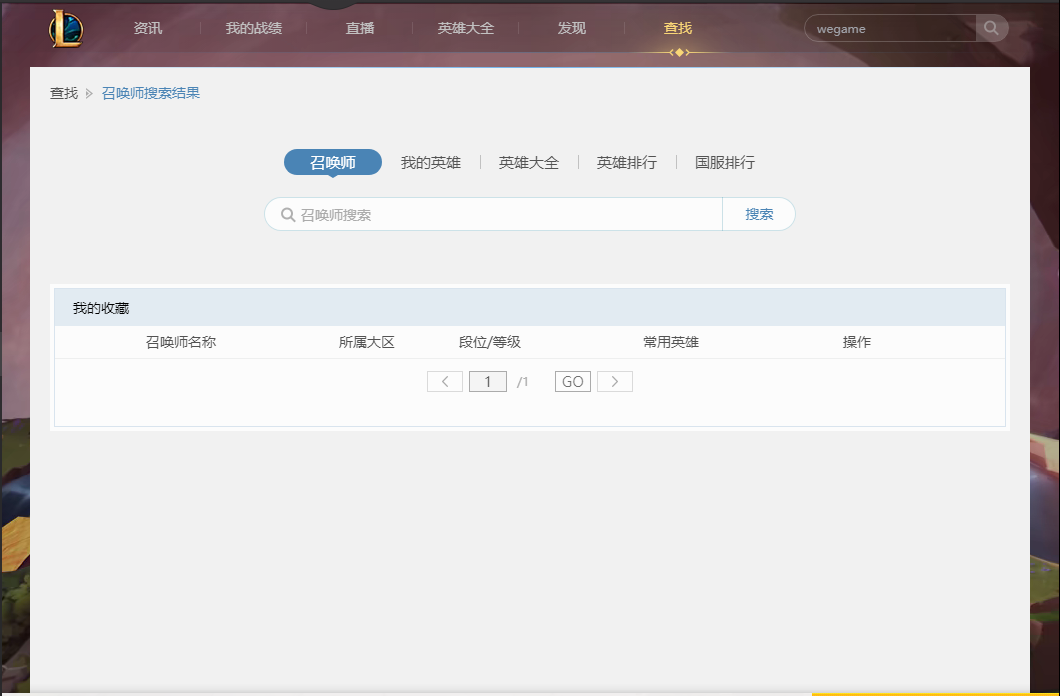Image resolution: width=1060 pixels, height=696 pixels.
Task: Go to the 直播 navigation tab
Action: (360, 28)
